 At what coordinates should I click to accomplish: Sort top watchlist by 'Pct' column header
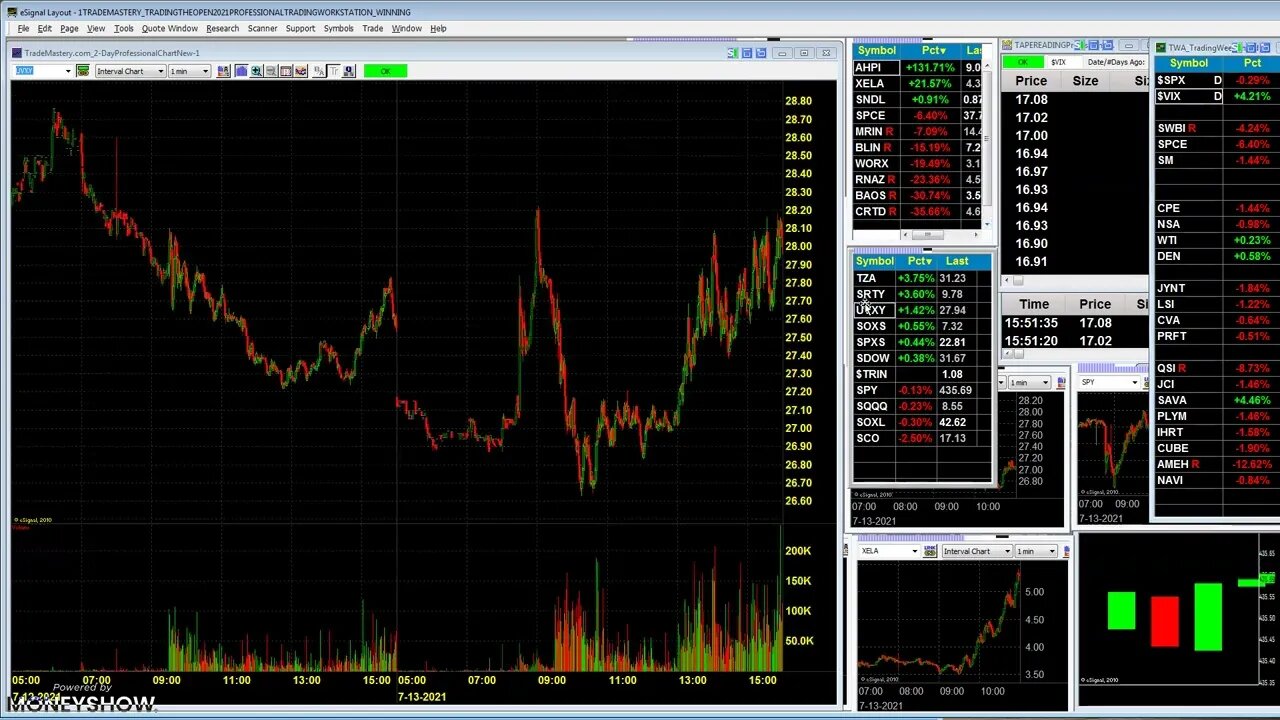tap(932, 50)
